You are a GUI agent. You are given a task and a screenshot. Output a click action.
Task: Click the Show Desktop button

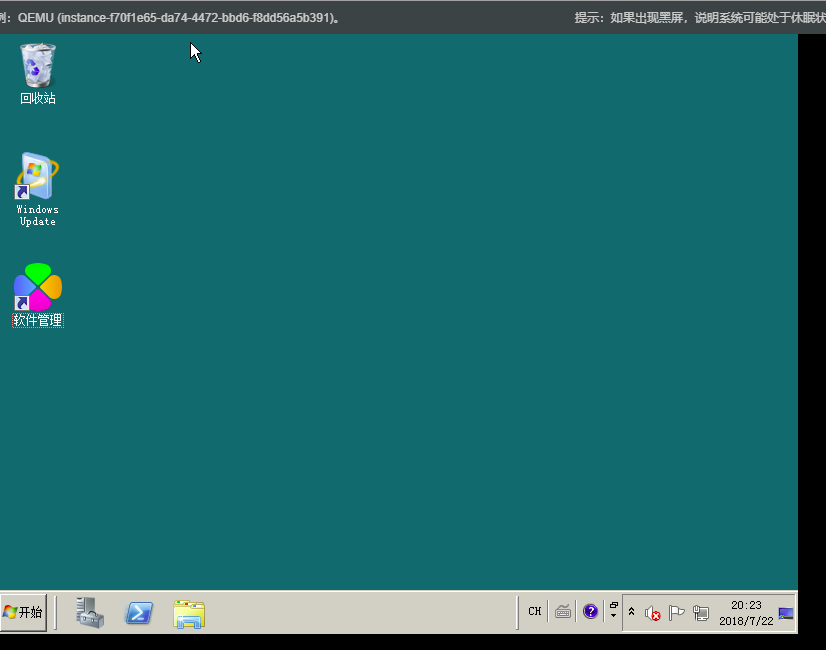tap(786, 613)
